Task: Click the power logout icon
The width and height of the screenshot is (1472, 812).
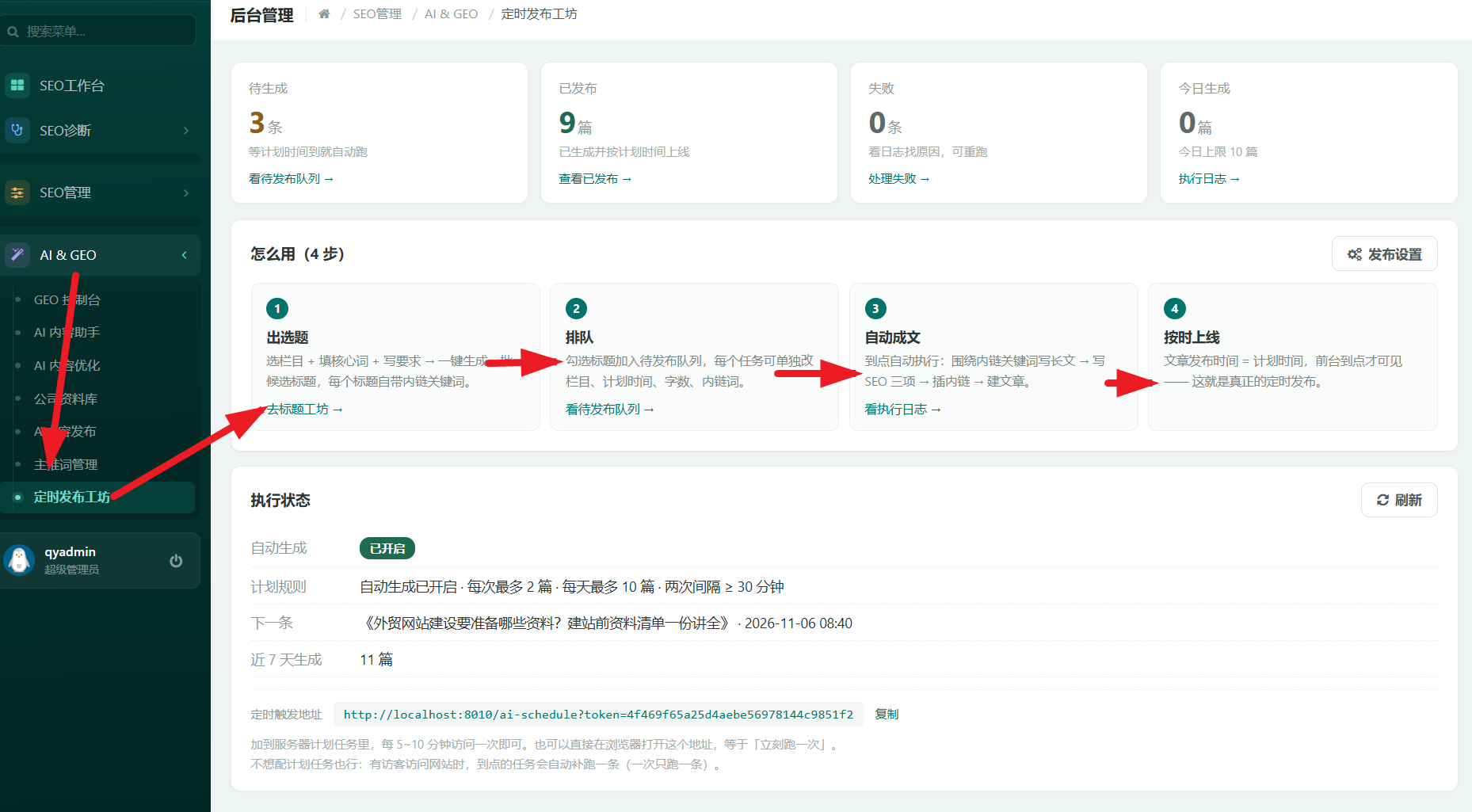Action: (x=176, y=561)
